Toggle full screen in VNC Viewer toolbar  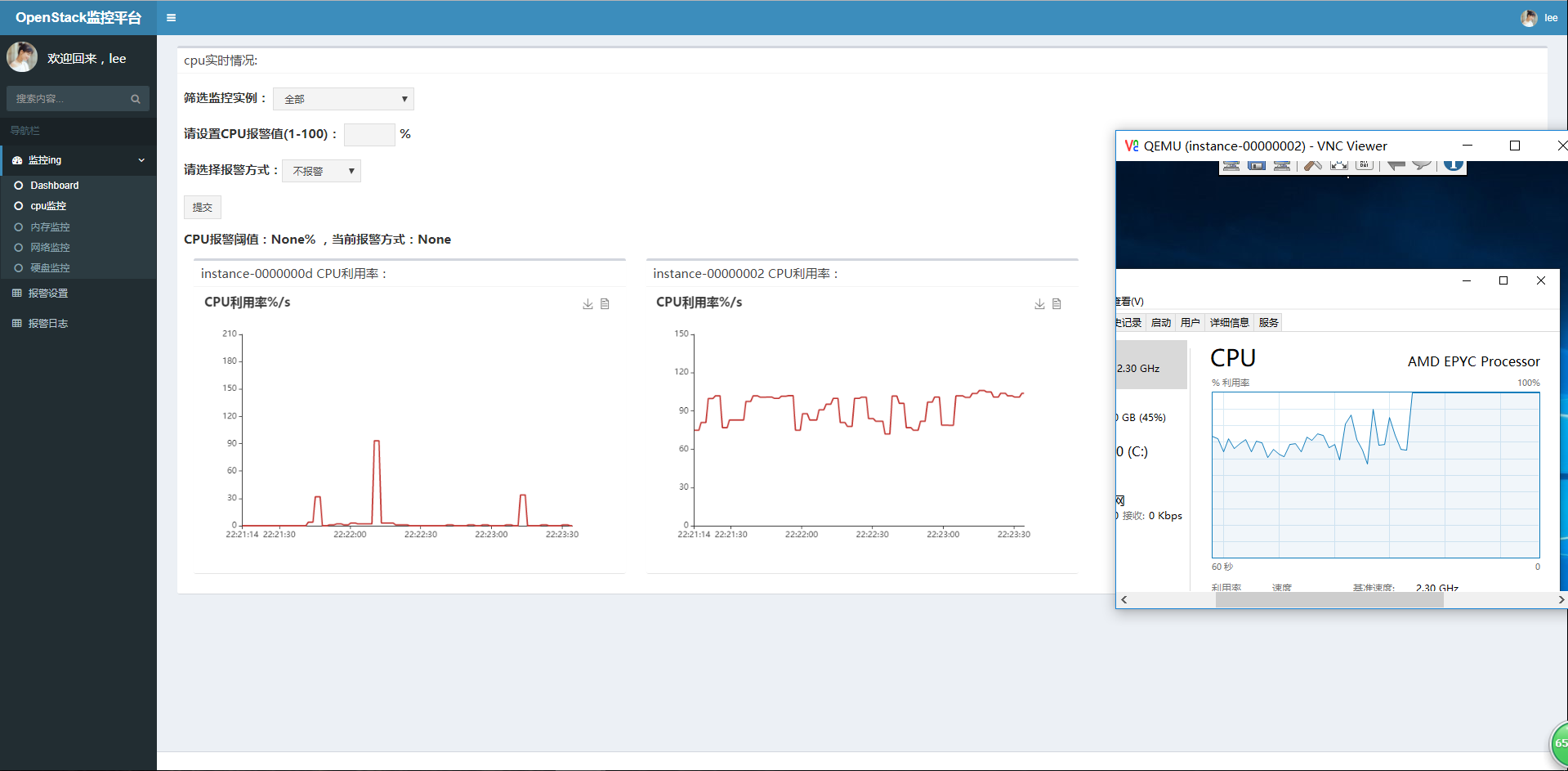click(x=1338, y=164)
